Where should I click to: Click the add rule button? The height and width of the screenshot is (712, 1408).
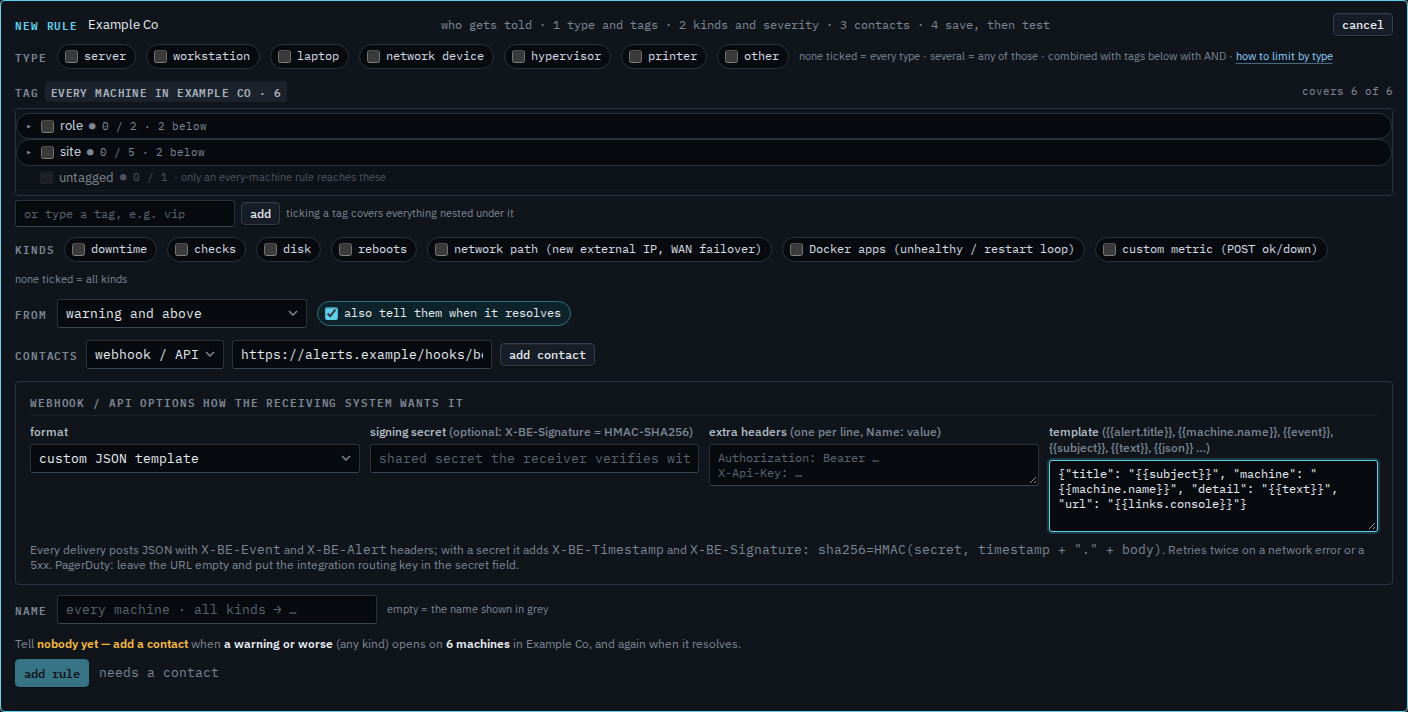[52, 673]
